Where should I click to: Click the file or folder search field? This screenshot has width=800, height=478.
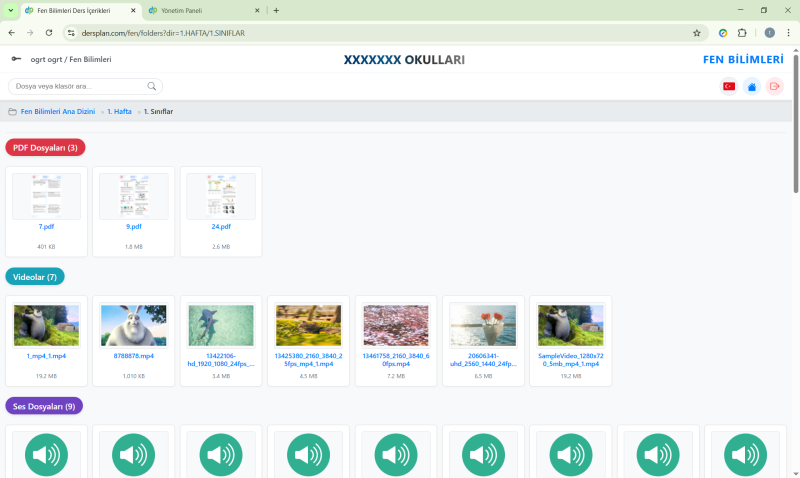tap(78, 87)
